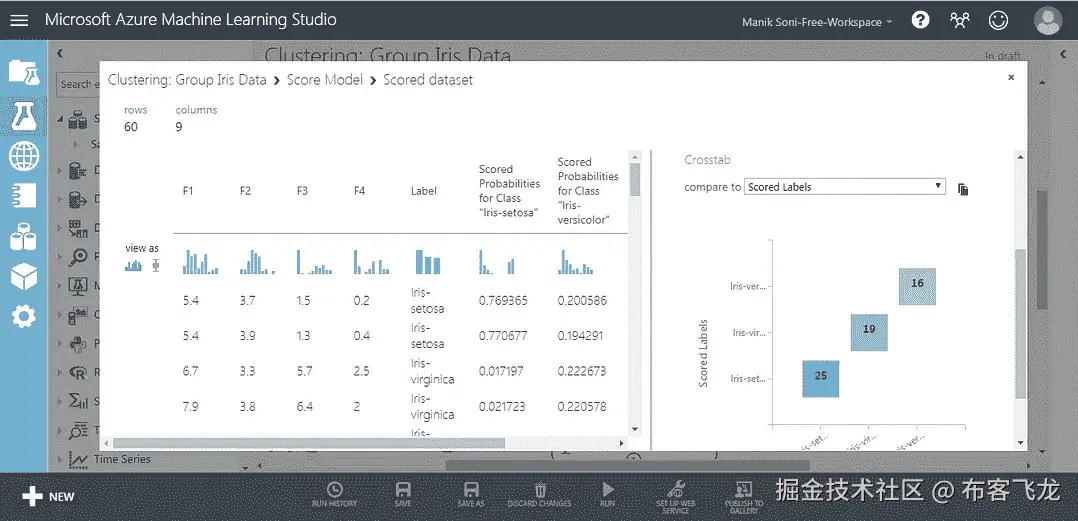This screenshot has width=1078, height=521.
Task: Open the community people icon
Action: click(960, 20)
